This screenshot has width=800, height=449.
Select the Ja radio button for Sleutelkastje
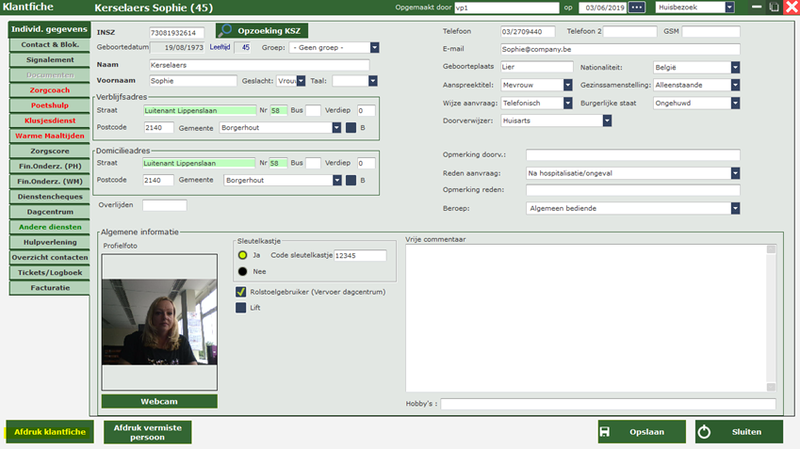click(242, 255)
